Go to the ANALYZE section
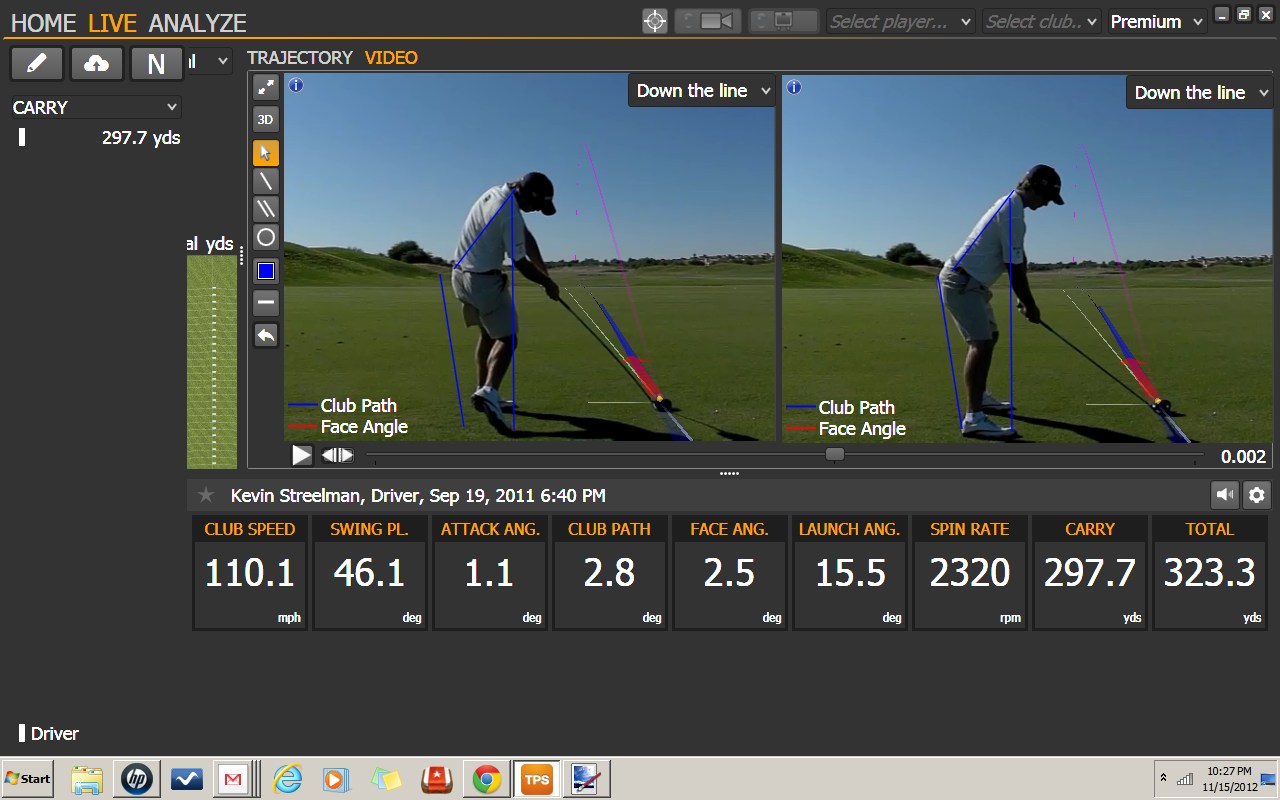This screenshot has height=800, width=1280. coord(197,23)
